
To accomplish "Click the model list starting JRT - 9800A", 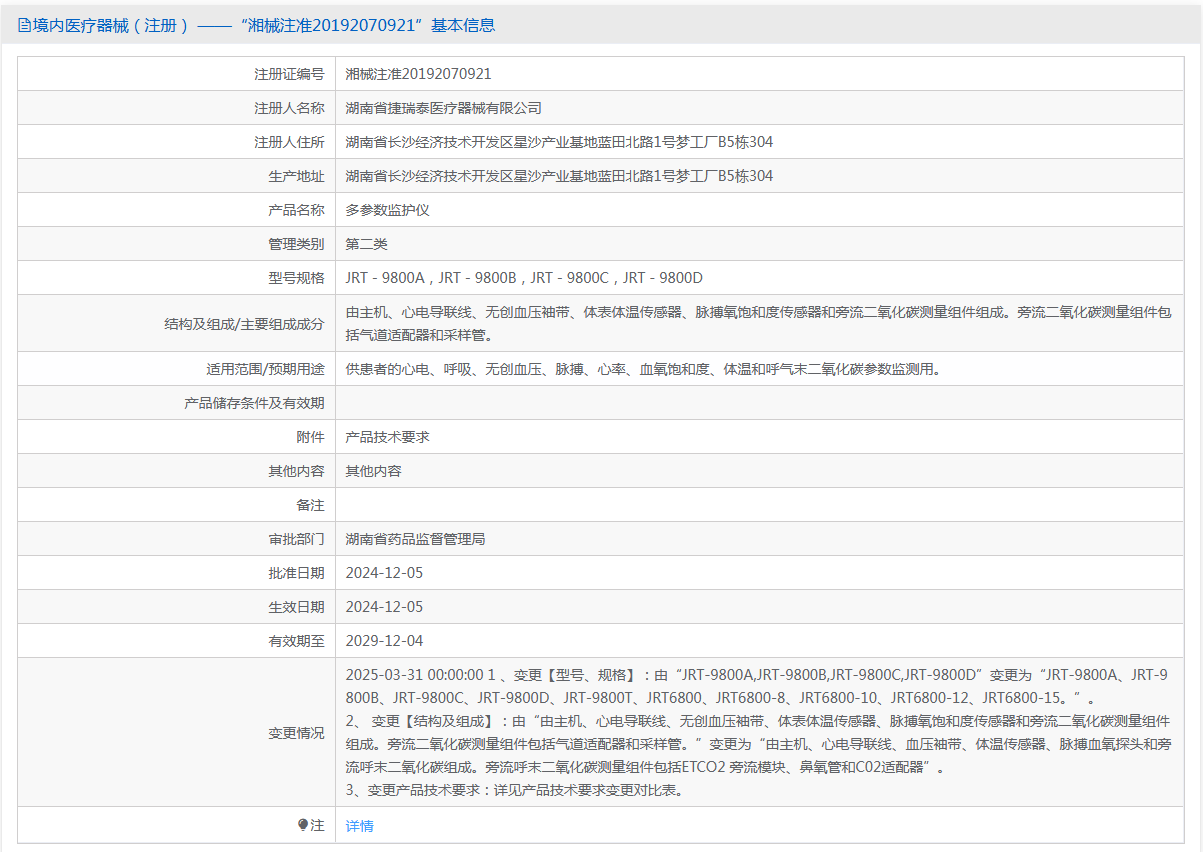I will coord(524,278).
